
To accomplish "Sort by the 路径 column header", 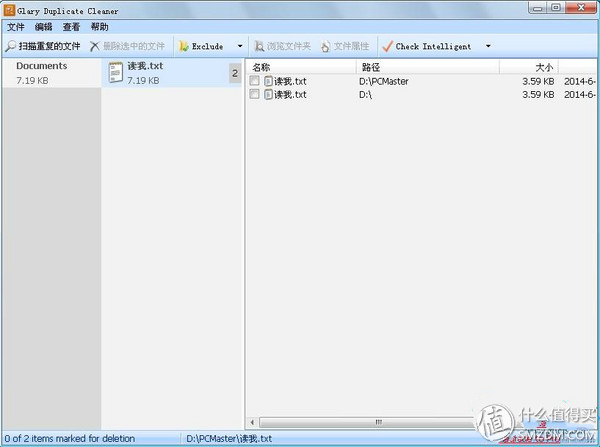I will click(x=427, y=67).
